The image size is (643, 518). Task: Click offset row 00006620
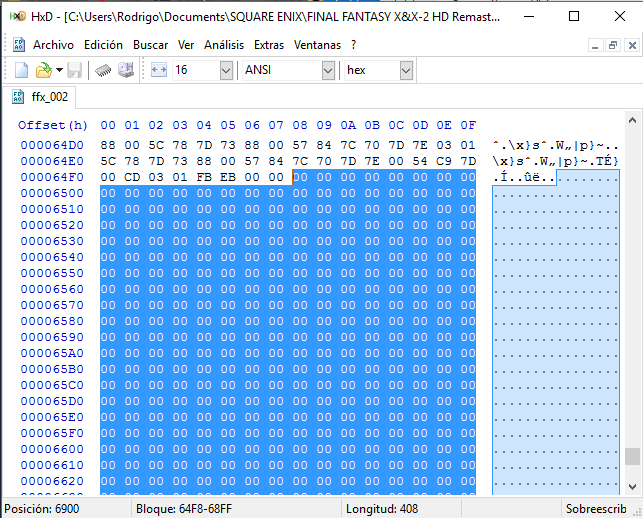click(52, 481)
